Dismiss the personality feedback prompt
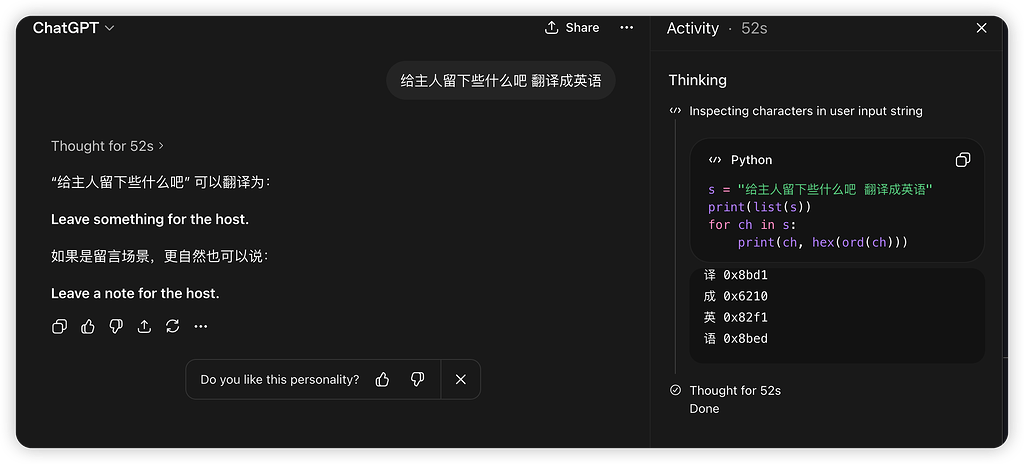The height and width of the screenshot is (464, 1024). (x=460, y=379)
